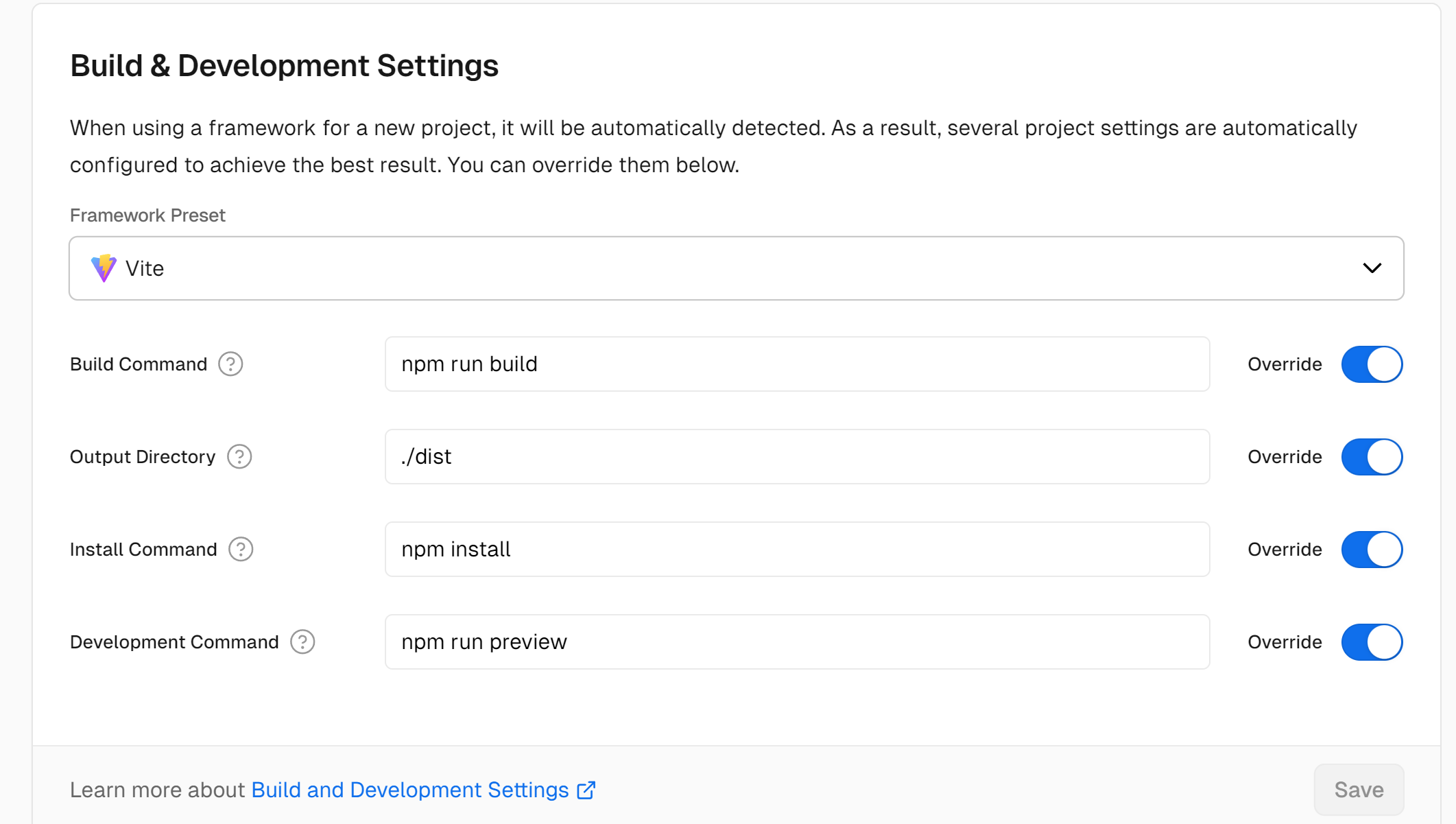Click the external link icon in footer
The width and height of the screenshot is (1456, 824).
click(x=586, y=790)
